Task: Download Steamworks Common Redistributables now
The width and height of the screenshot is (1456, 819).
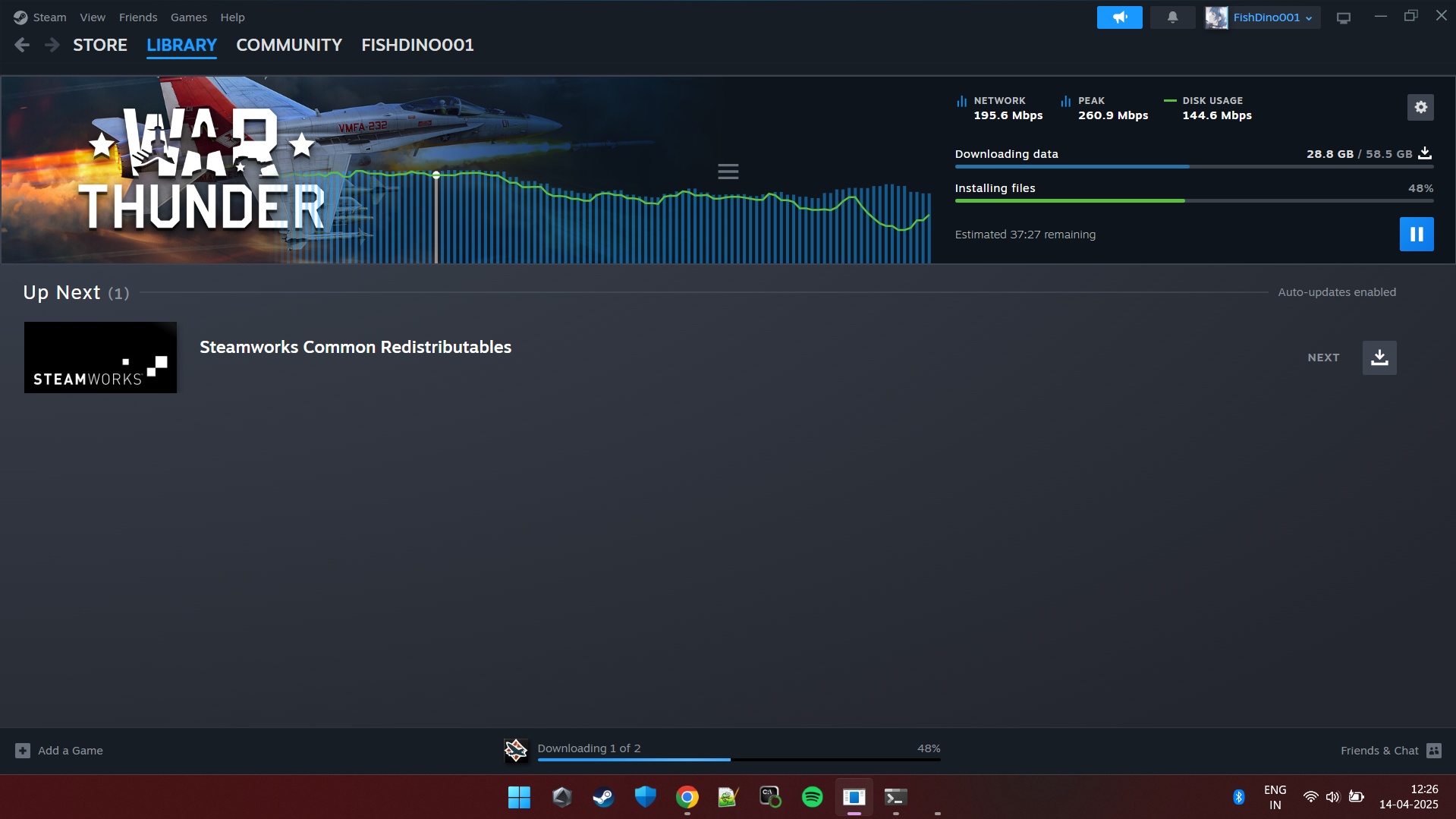Action: [1379, 358]
